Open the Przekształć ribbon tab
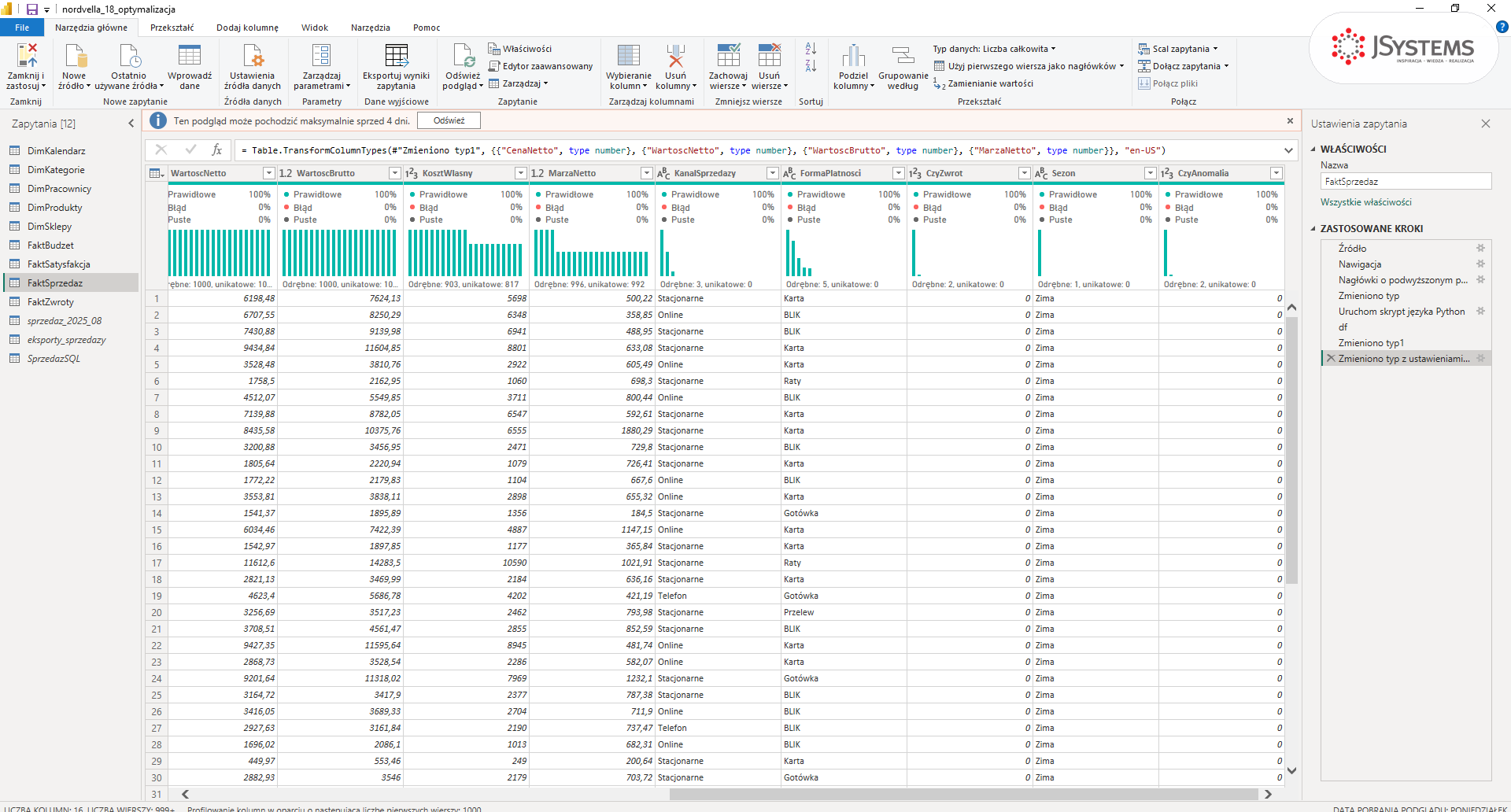 [172, 28]
